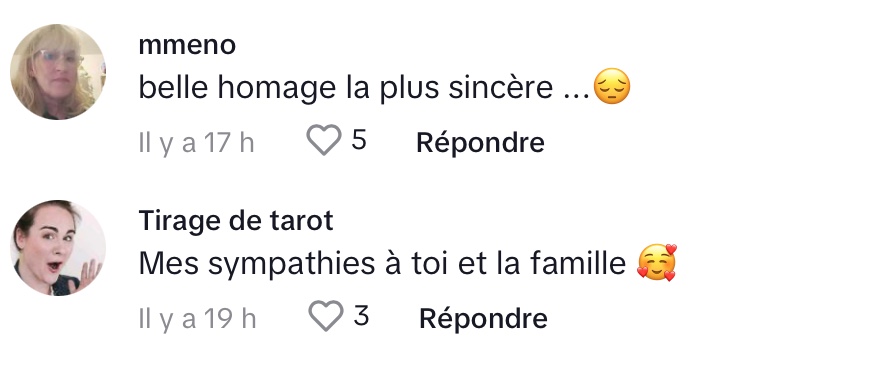Select the 'belle homage la plus sincère' comment text
The height and width of the screenshot is (366, 880).
346,88
